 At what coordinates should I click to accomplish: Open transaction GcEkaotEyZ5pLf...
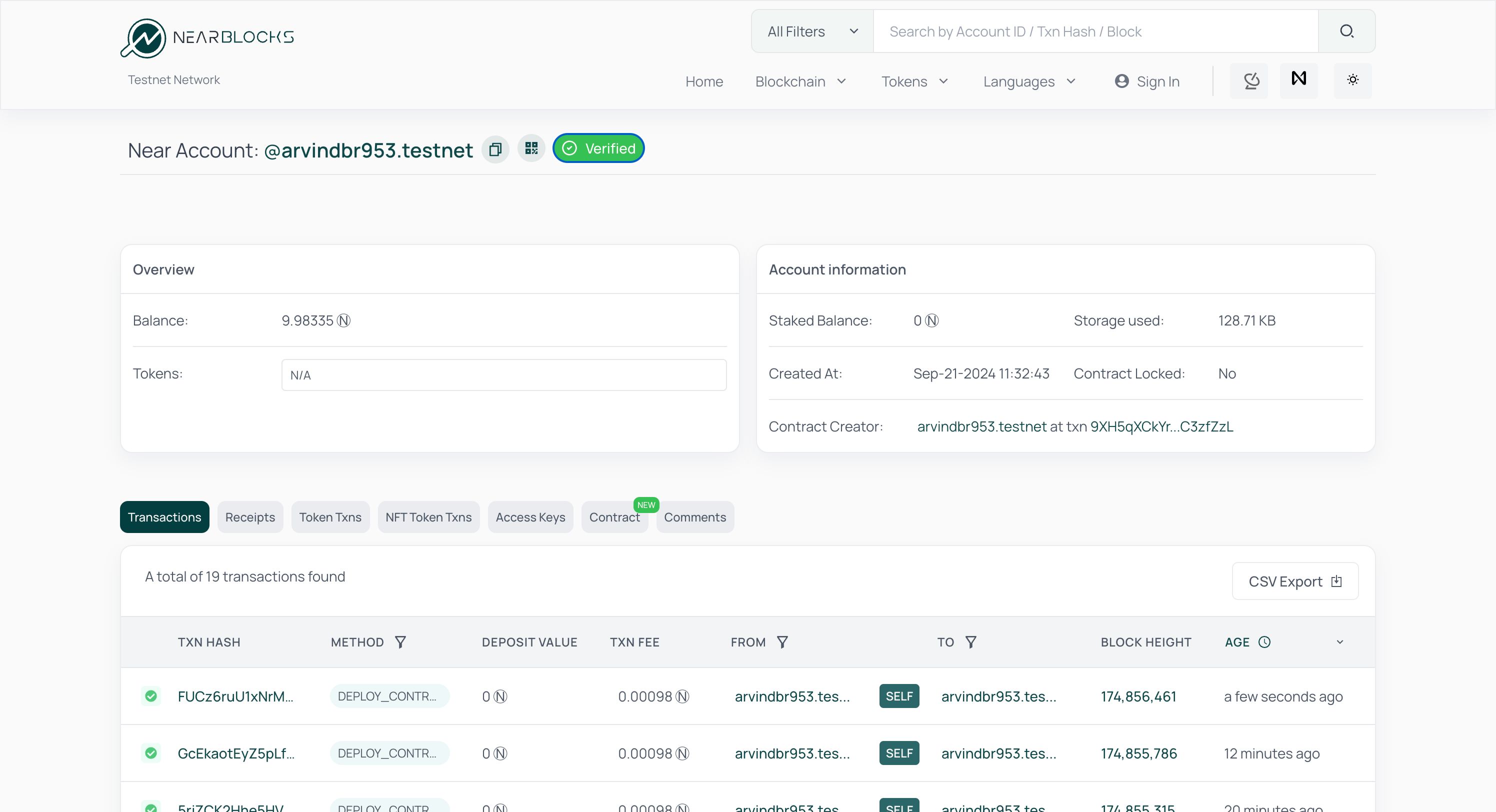coord(236,753)
